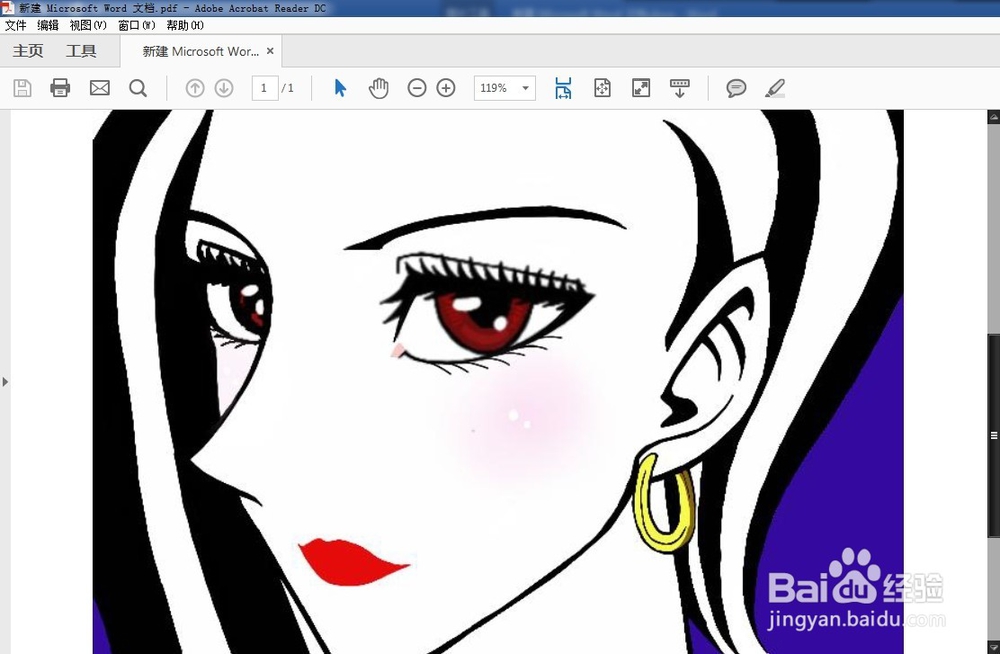Click the scrollbar up arrow

[994, 117]
